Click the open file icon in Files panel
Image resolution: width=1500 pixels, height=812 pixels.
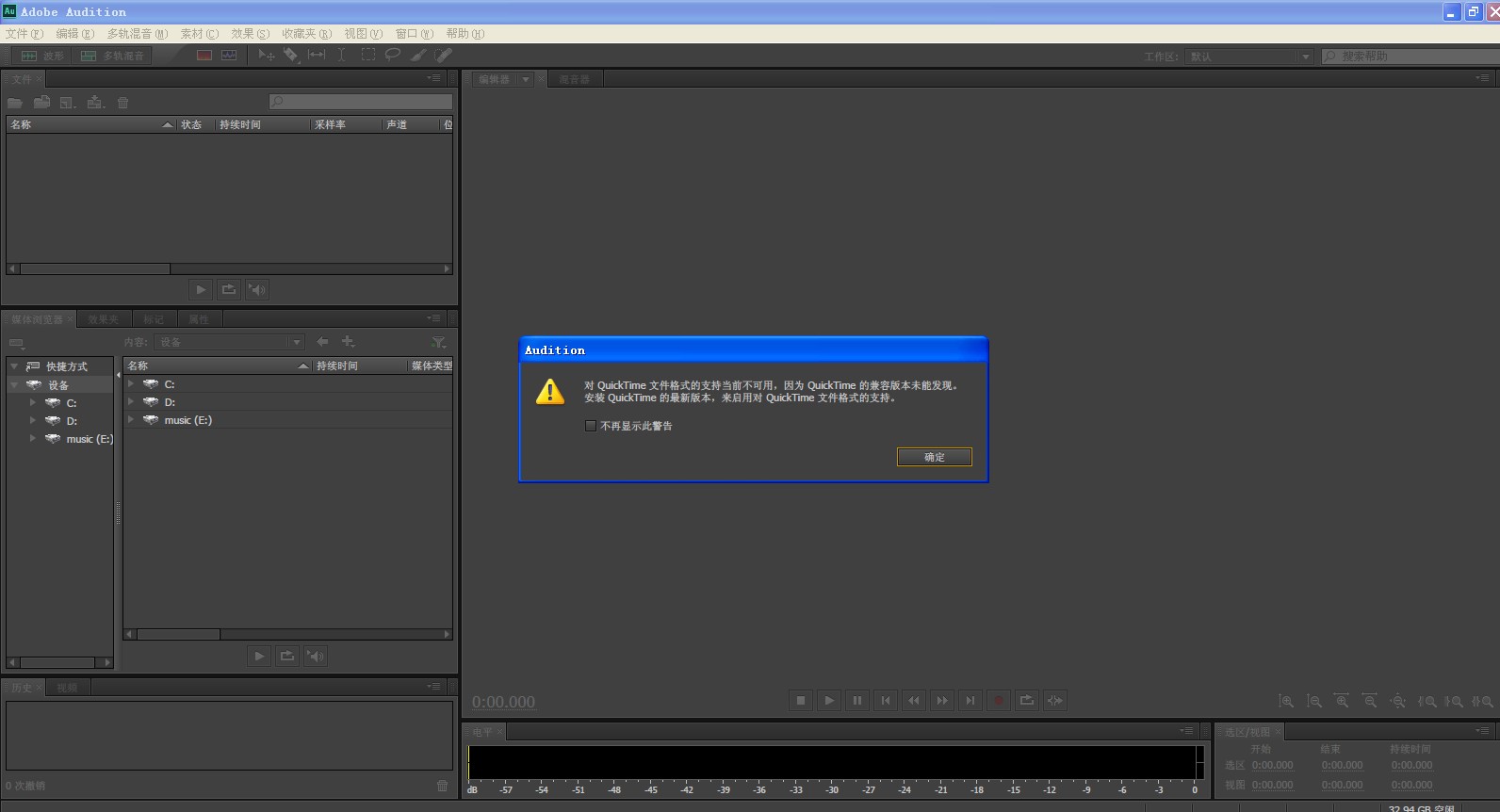(x=15, y=103)
